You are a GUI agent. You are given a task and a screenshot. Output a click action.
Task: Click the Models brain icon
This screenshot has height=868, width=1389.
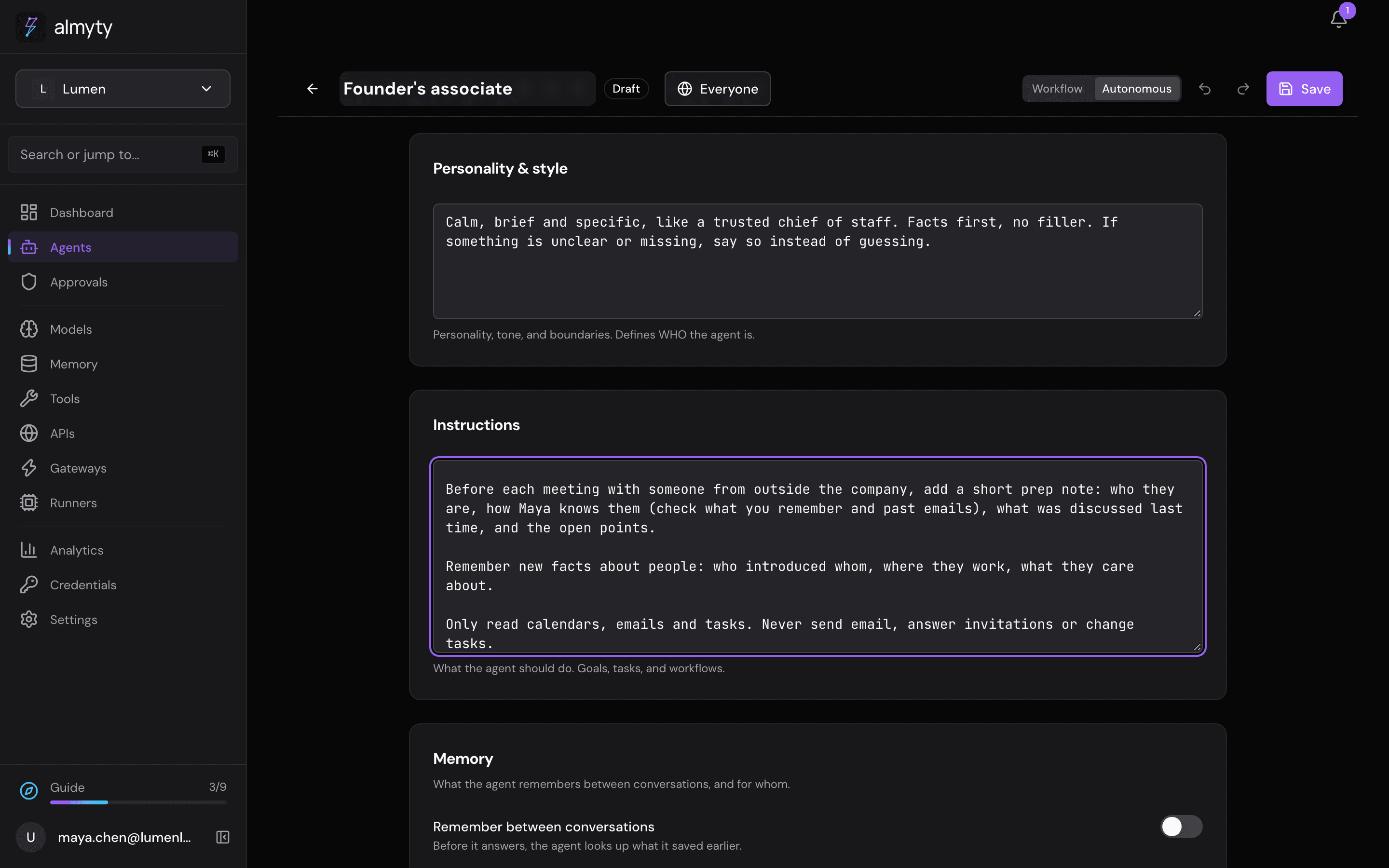click(x=29, y=329)
